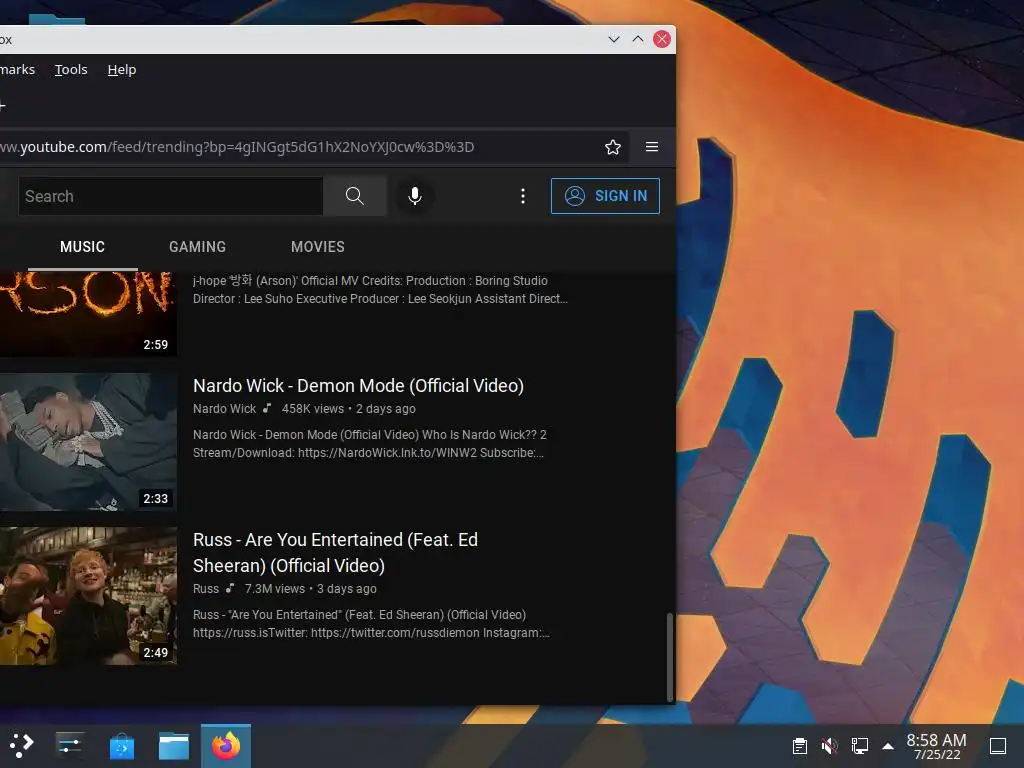
Task: Open the Arson video thumbnail
Action: coord(88,314)
